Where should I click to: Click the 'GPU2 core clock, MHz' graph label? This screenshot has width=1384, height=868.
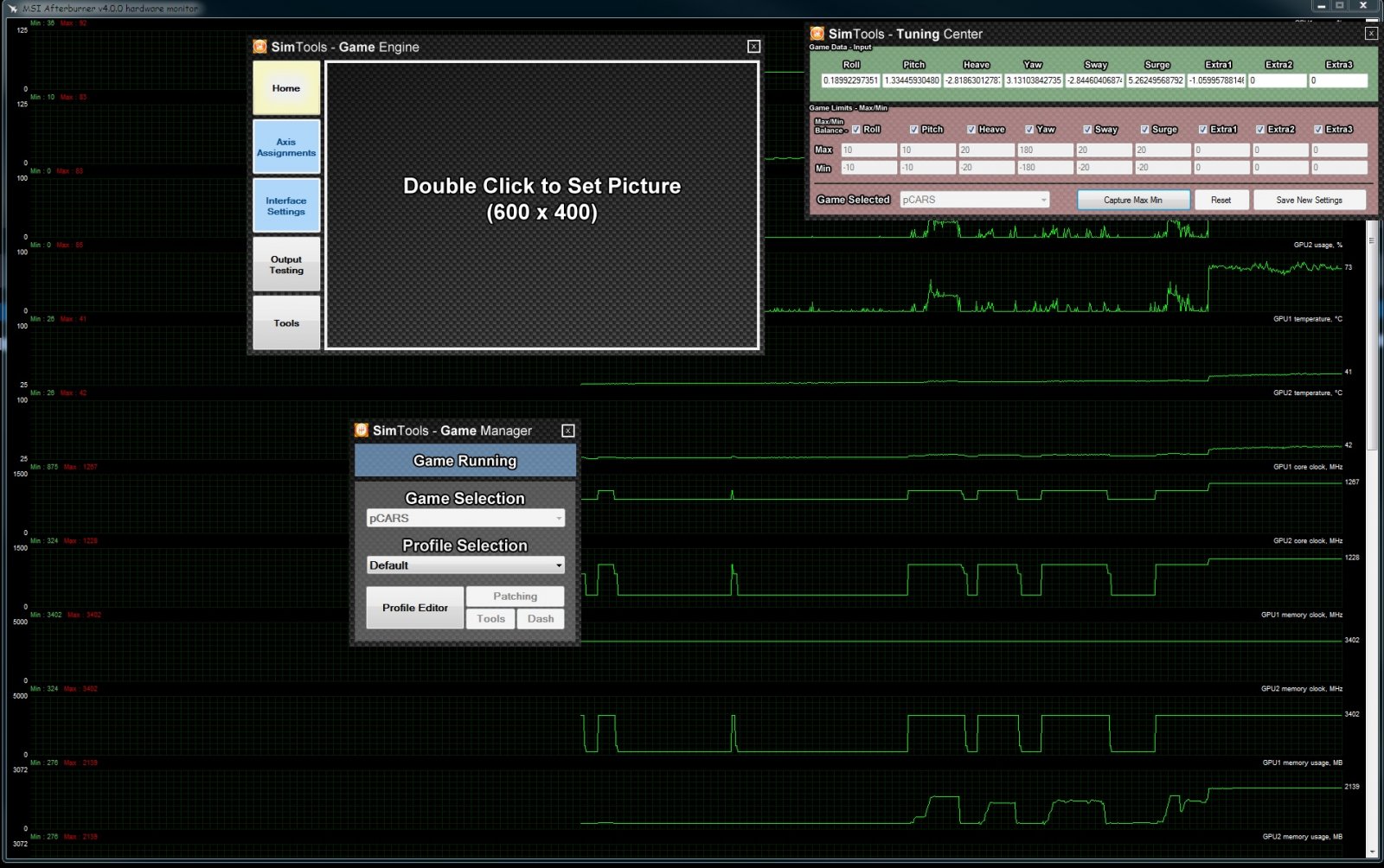point(1308,541)
